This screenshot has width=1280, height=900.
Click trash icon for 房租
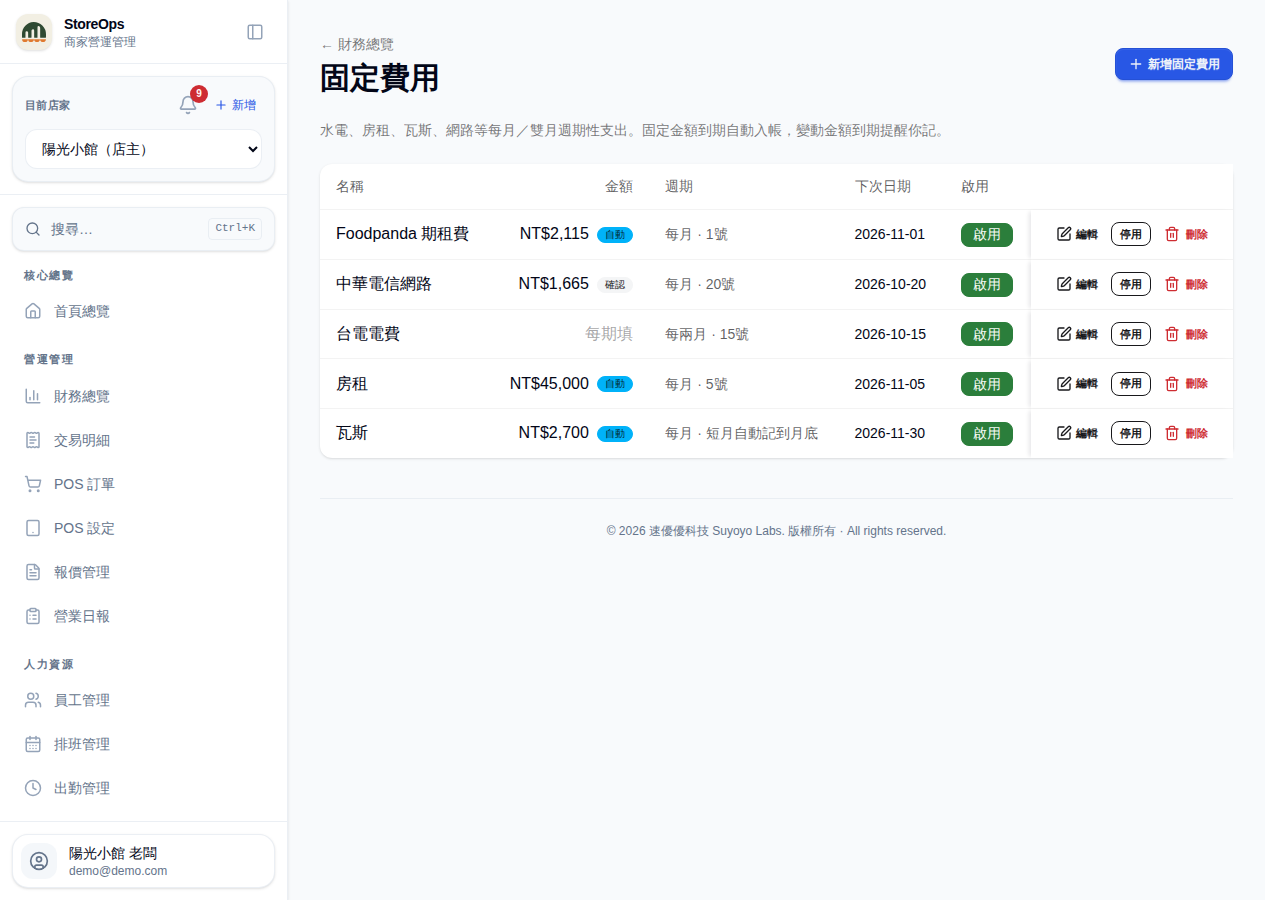pyautogui.click(x=1172, y=383)
